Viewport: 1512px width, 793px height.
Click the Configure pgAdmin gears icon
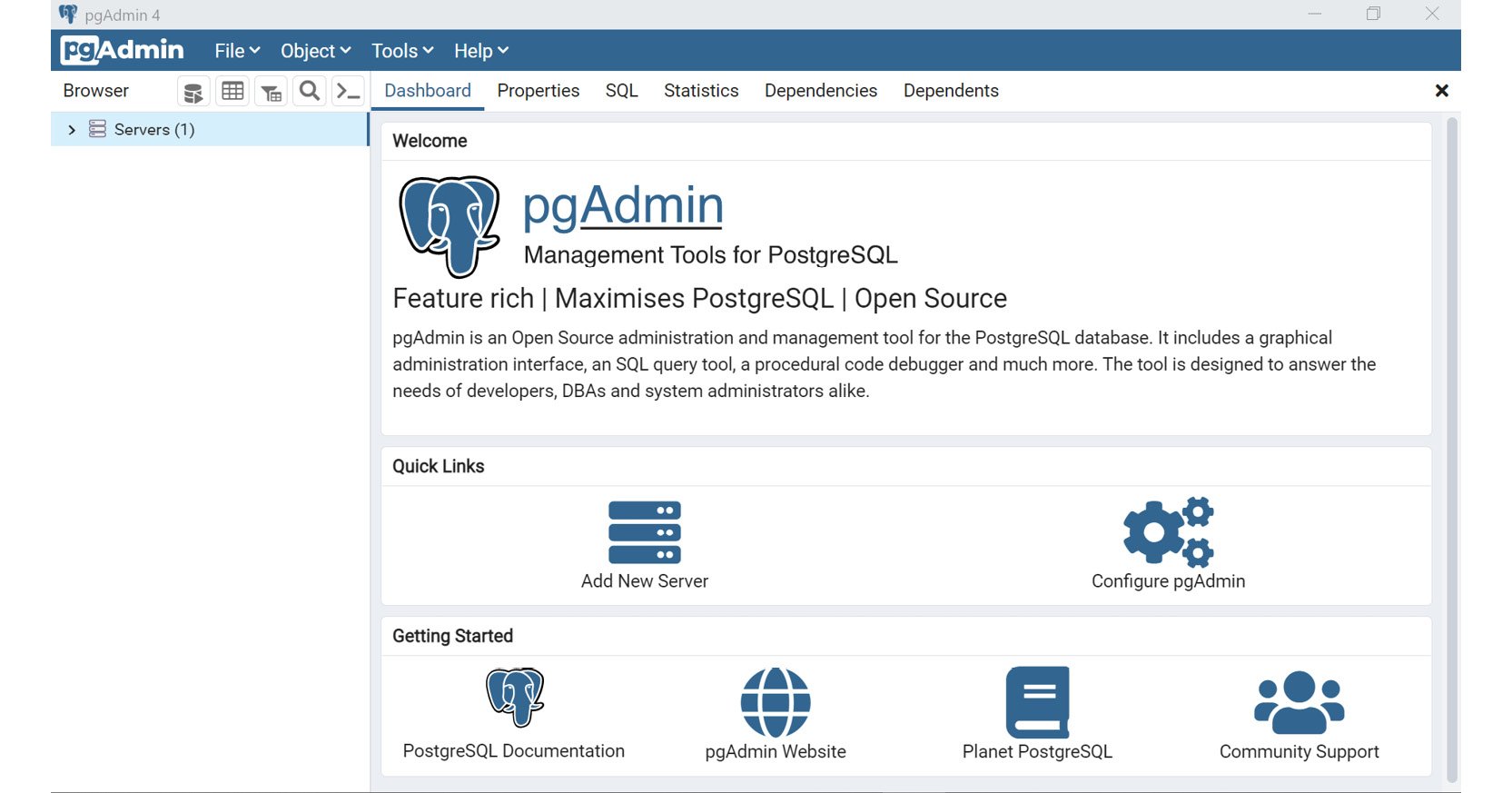[x=1168, y=532]
